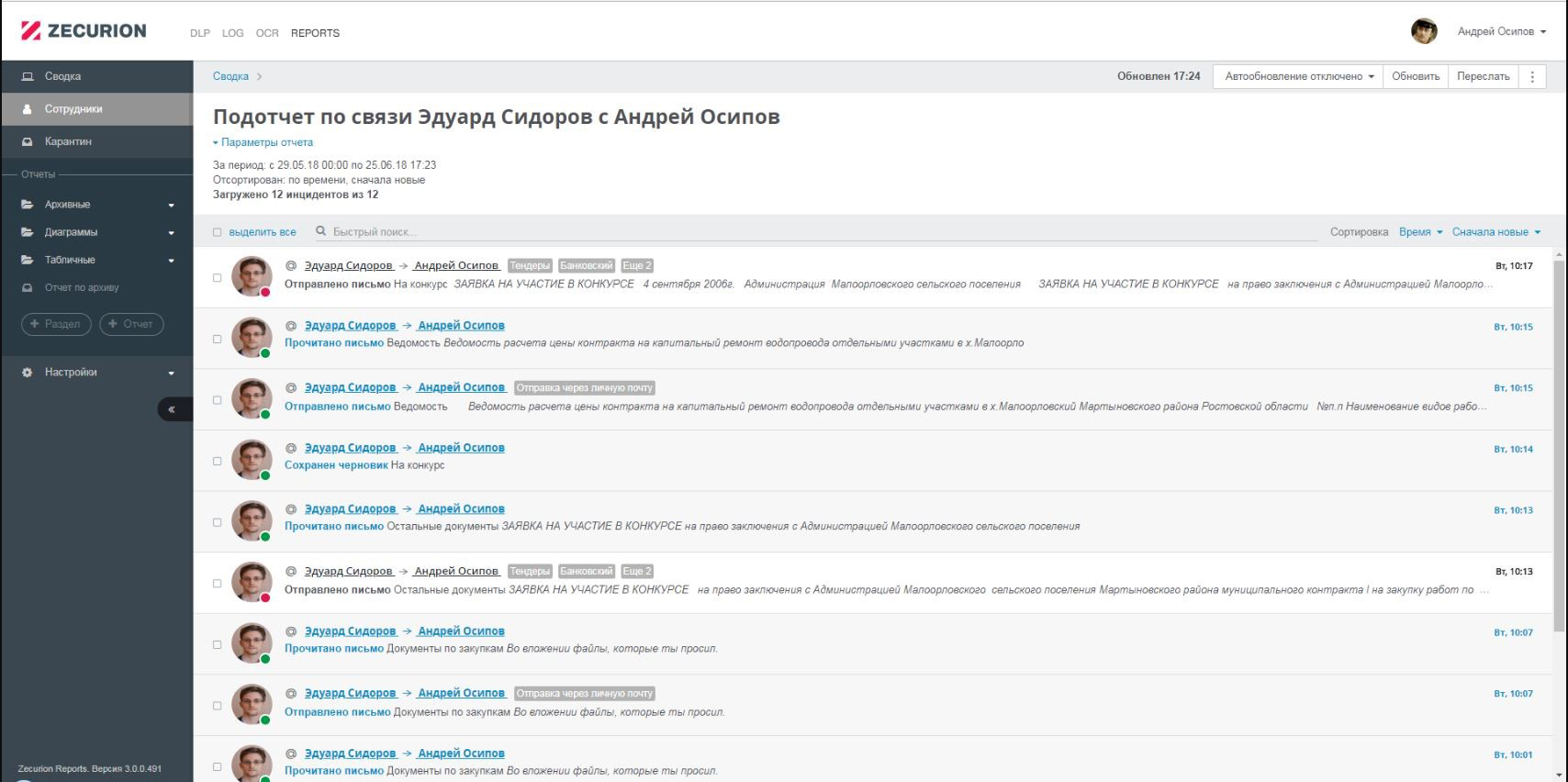Open the three-dot more options menu
This screenshot has height=782, width=1568.
1532,76
